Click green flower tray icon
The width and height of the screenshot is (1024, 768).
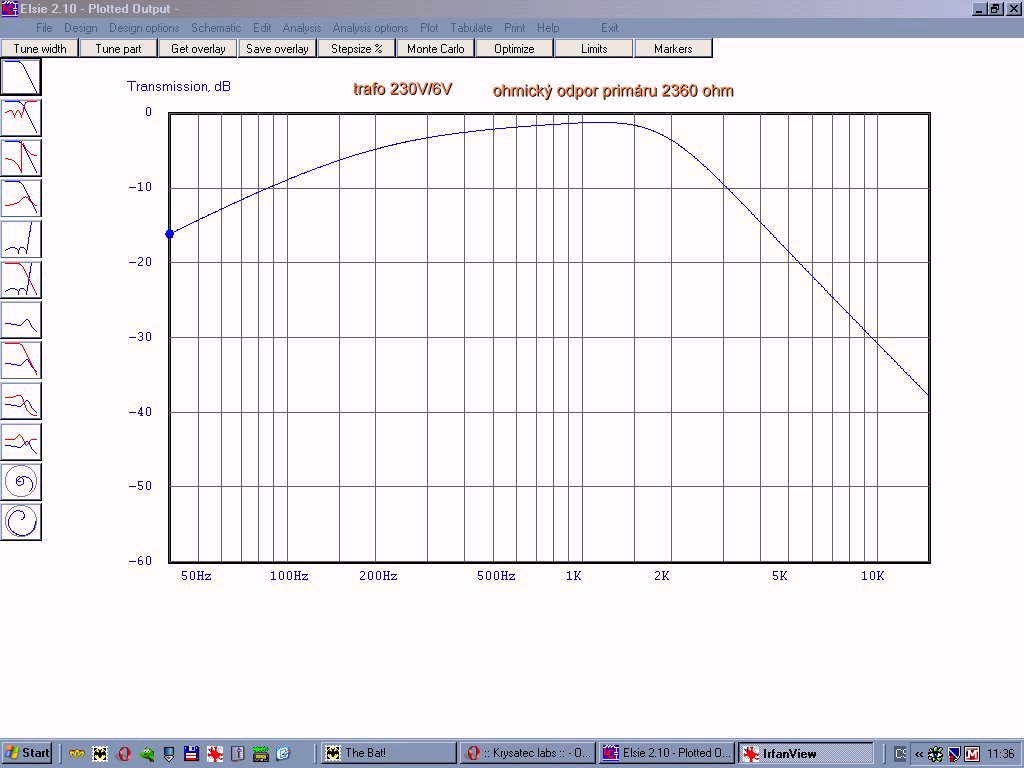tap(935, 754)
